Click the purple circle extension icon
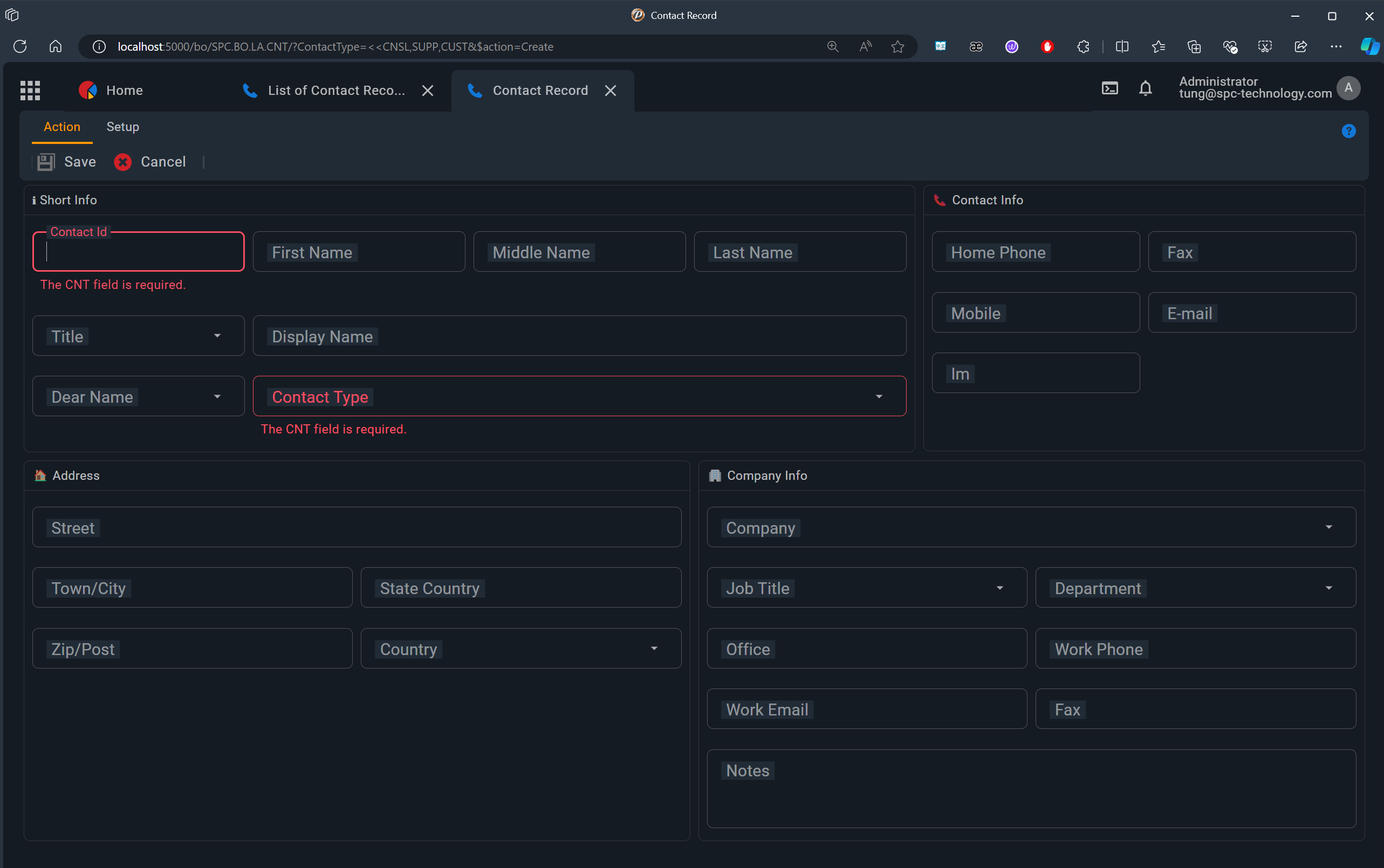 (1011, 46)
